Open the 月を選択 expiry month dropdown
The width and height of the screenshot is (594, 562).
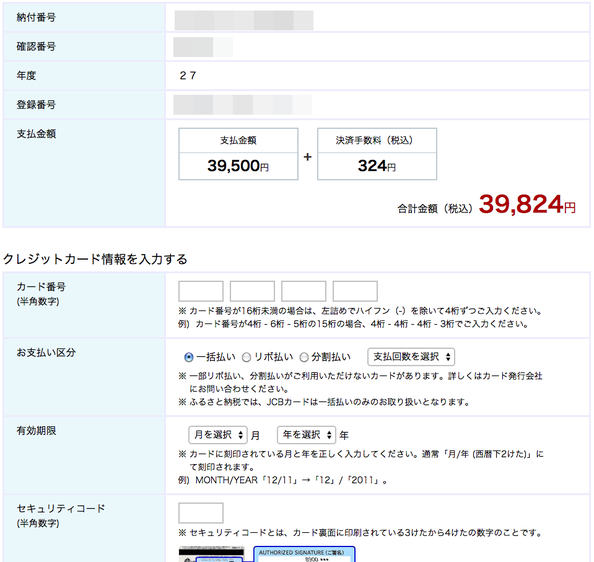[x=218, y=435]
